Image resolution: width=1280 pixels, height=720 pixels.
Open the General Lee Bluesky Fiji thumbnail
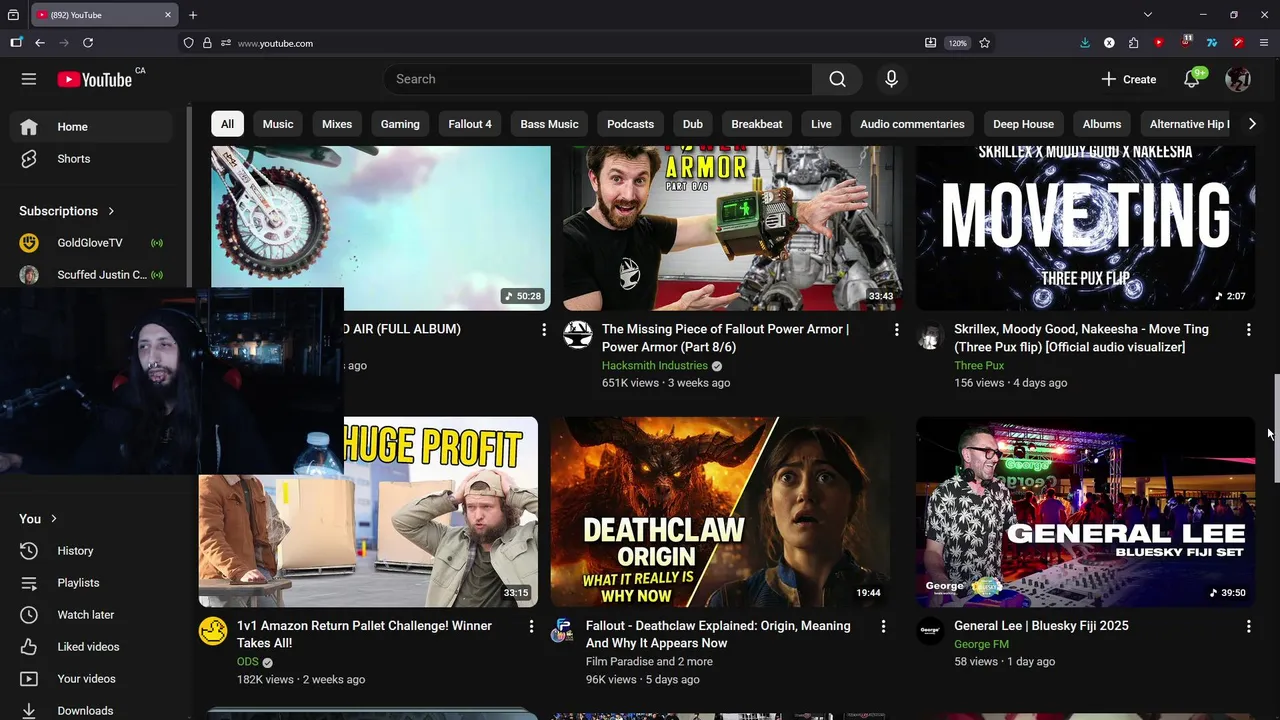point(1085,512)
